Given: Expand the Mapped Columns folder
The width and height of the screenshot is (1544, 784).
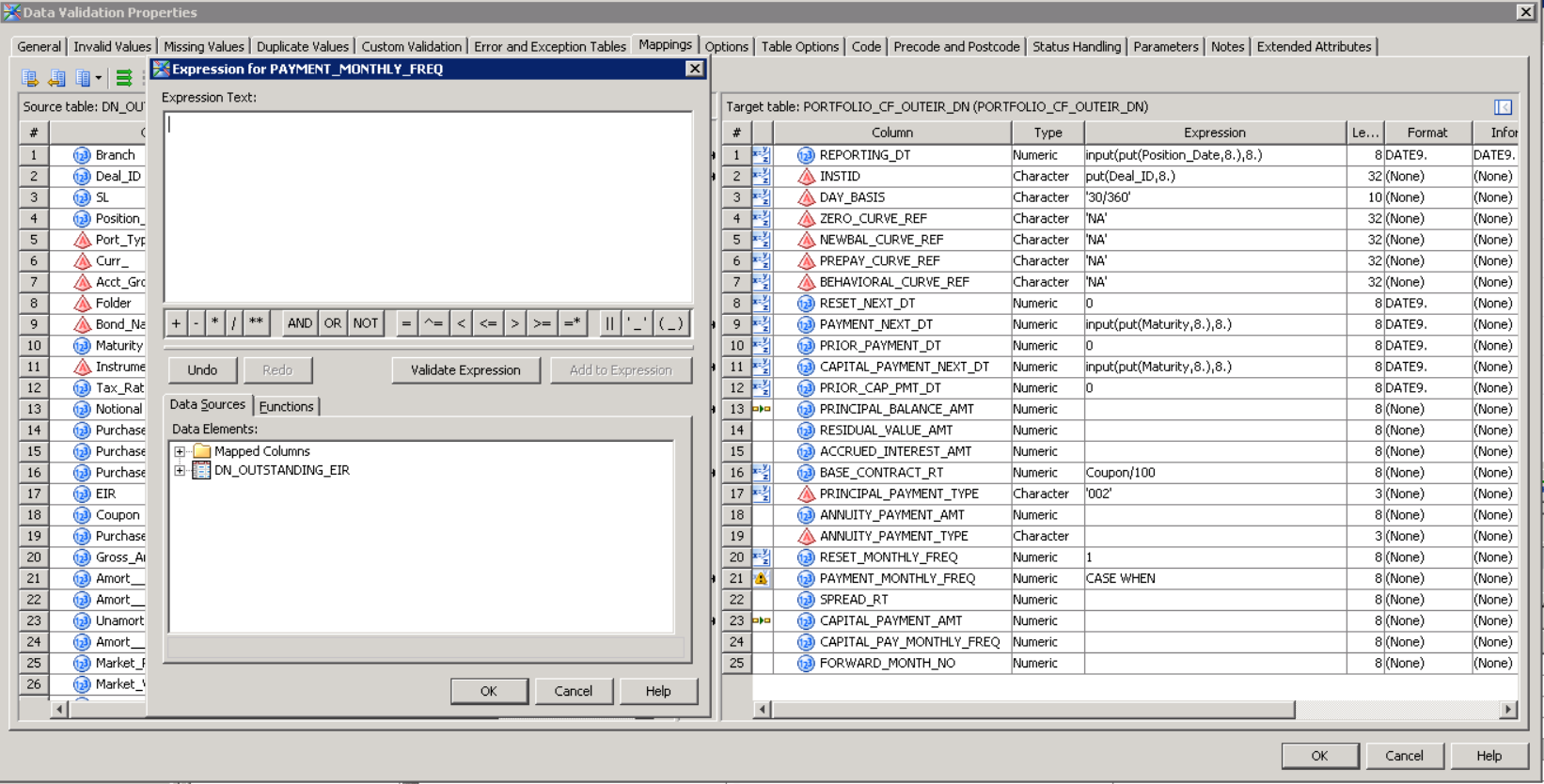Looking at the screenshot, I should 180,452.
